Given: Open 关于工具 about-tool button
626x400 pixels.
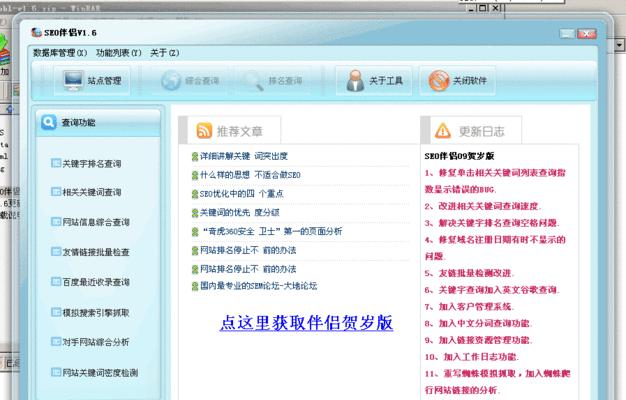Looking at the screenshot, I should click(374, 81).
